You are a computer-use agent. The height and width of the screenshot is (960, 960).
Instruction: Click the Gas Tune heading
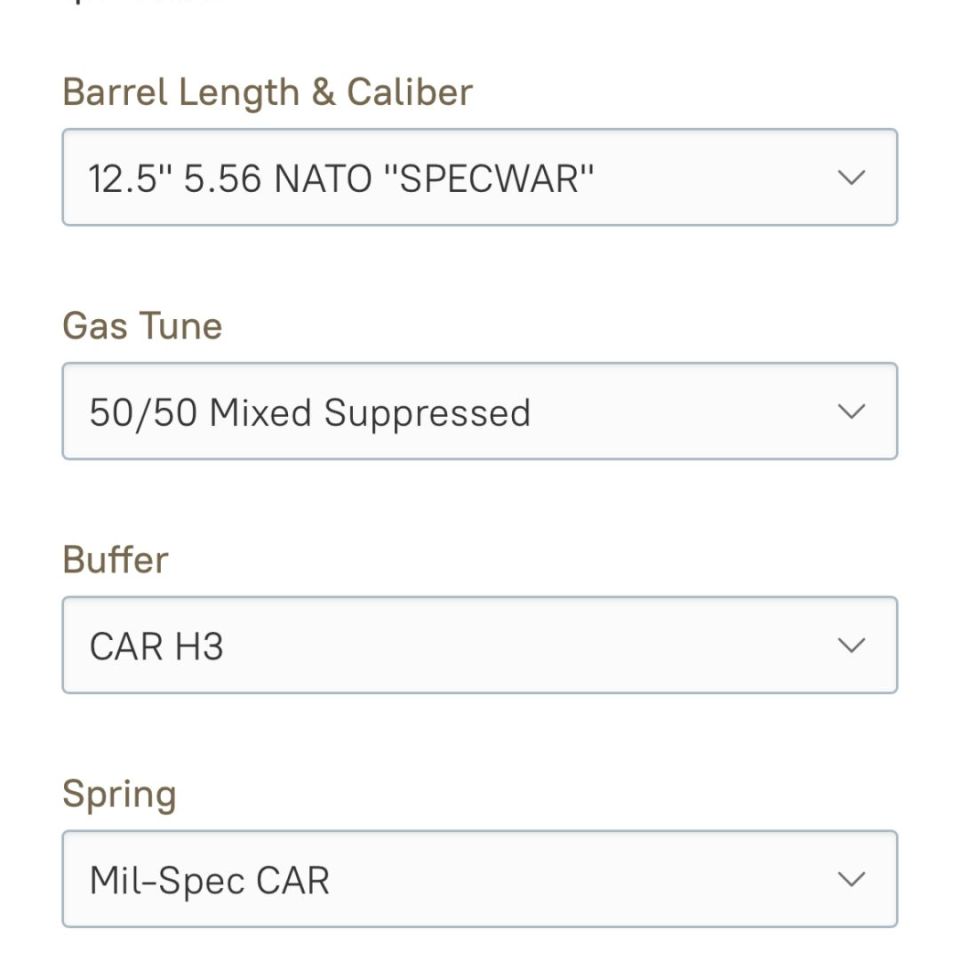pos(141,325)
